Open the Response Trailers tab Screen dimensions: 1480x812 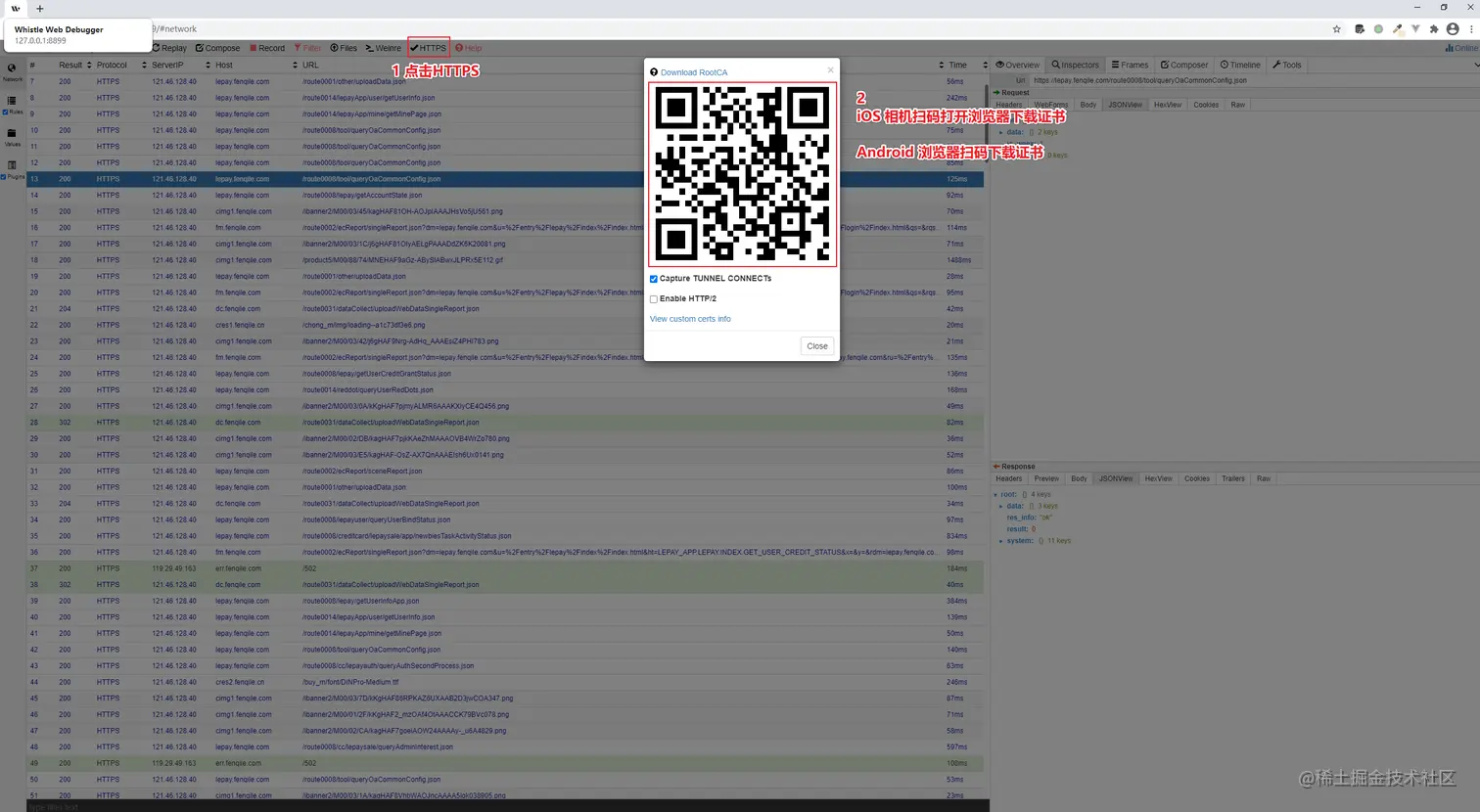(1233, 479)
